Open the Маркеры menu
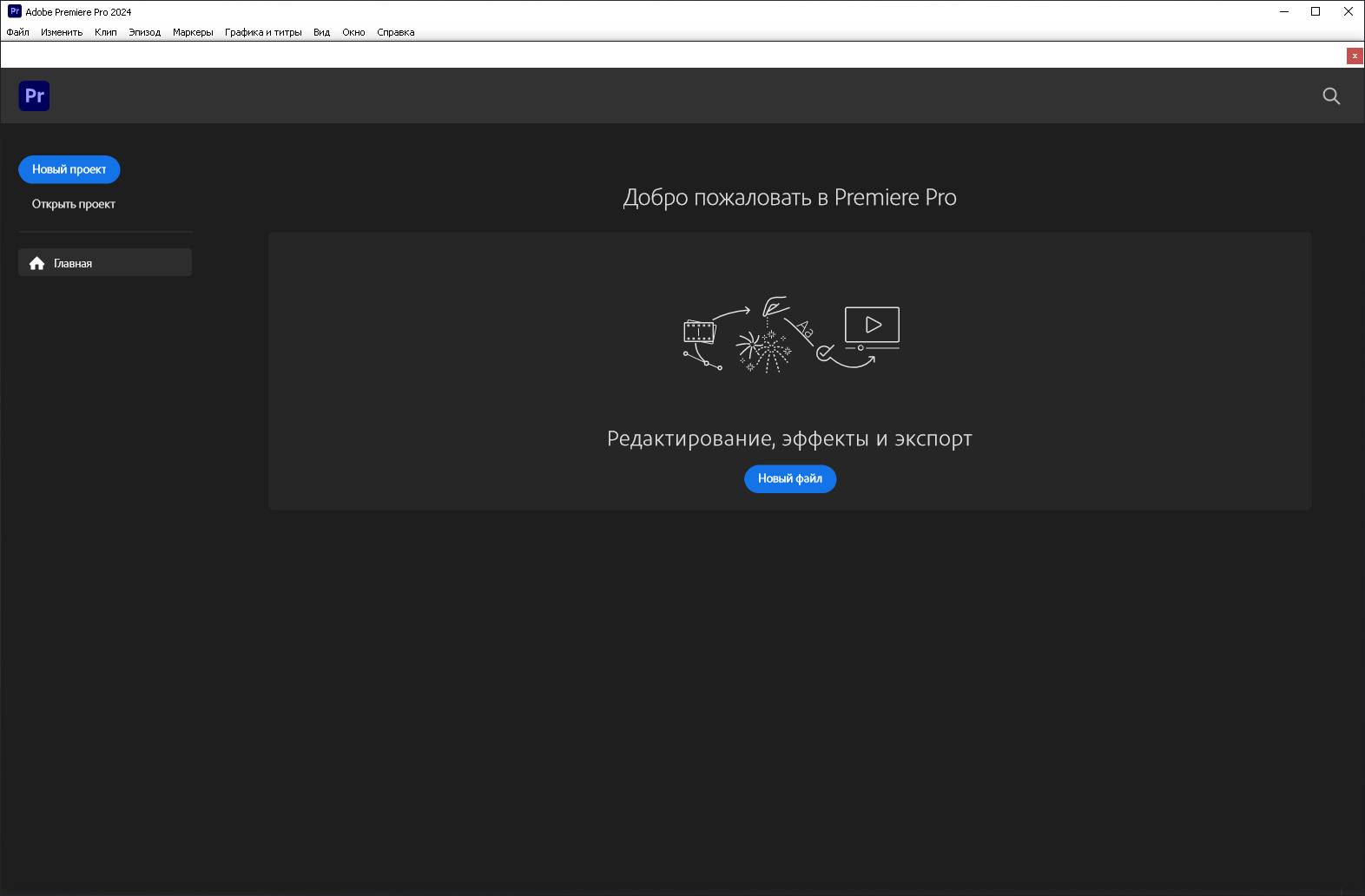Viewport: 1365px width, 896px height. tap(193, 32)
